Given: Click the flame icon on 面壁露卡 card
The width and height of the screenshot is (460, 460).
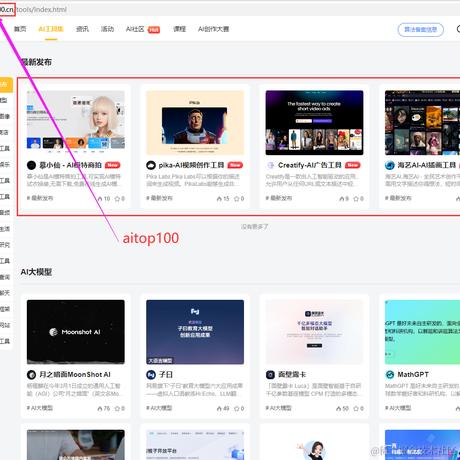Looking at the screenshot, I should [x=338, y=408].
